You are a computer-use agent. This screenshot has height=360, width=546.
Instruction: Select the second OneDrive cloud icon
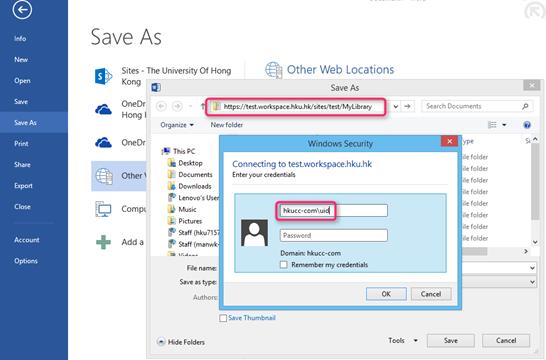pyautogui.click(x=103, y=142)
